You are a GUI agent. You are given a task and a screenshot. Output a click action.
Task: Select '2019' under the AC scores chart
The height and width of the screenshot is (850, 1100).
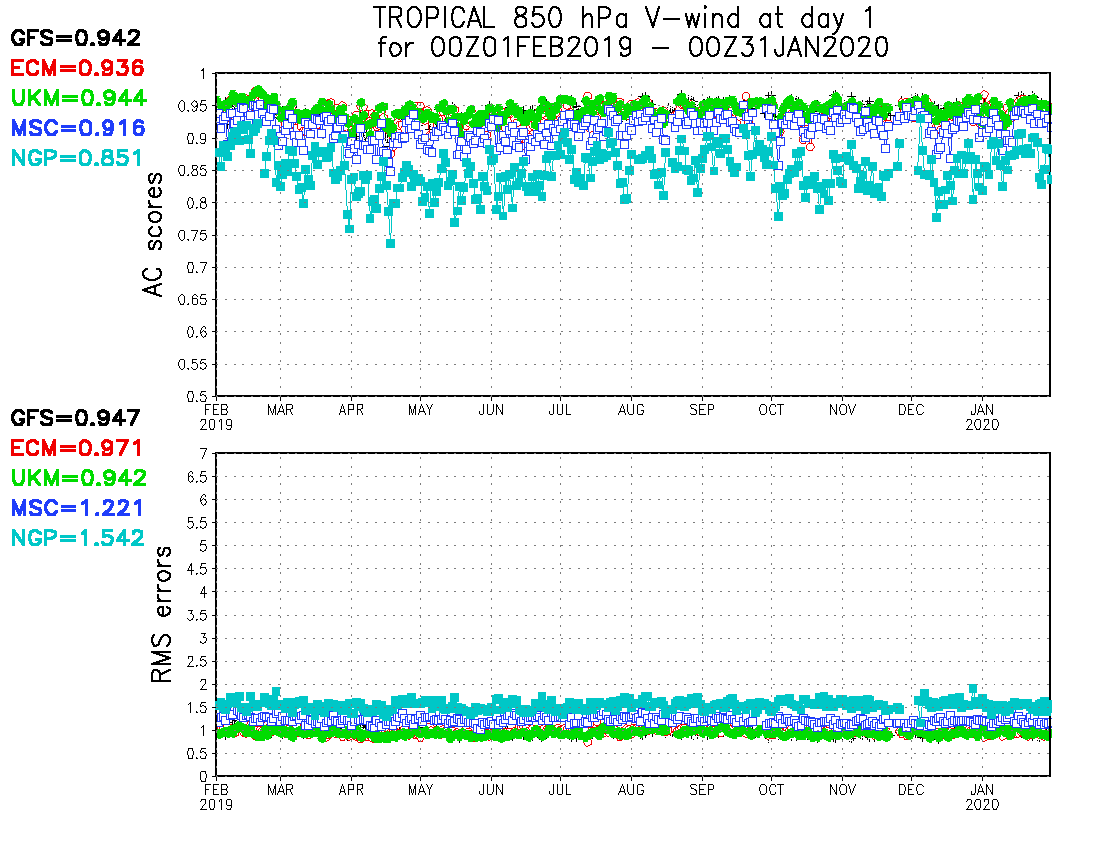(216, 425)
